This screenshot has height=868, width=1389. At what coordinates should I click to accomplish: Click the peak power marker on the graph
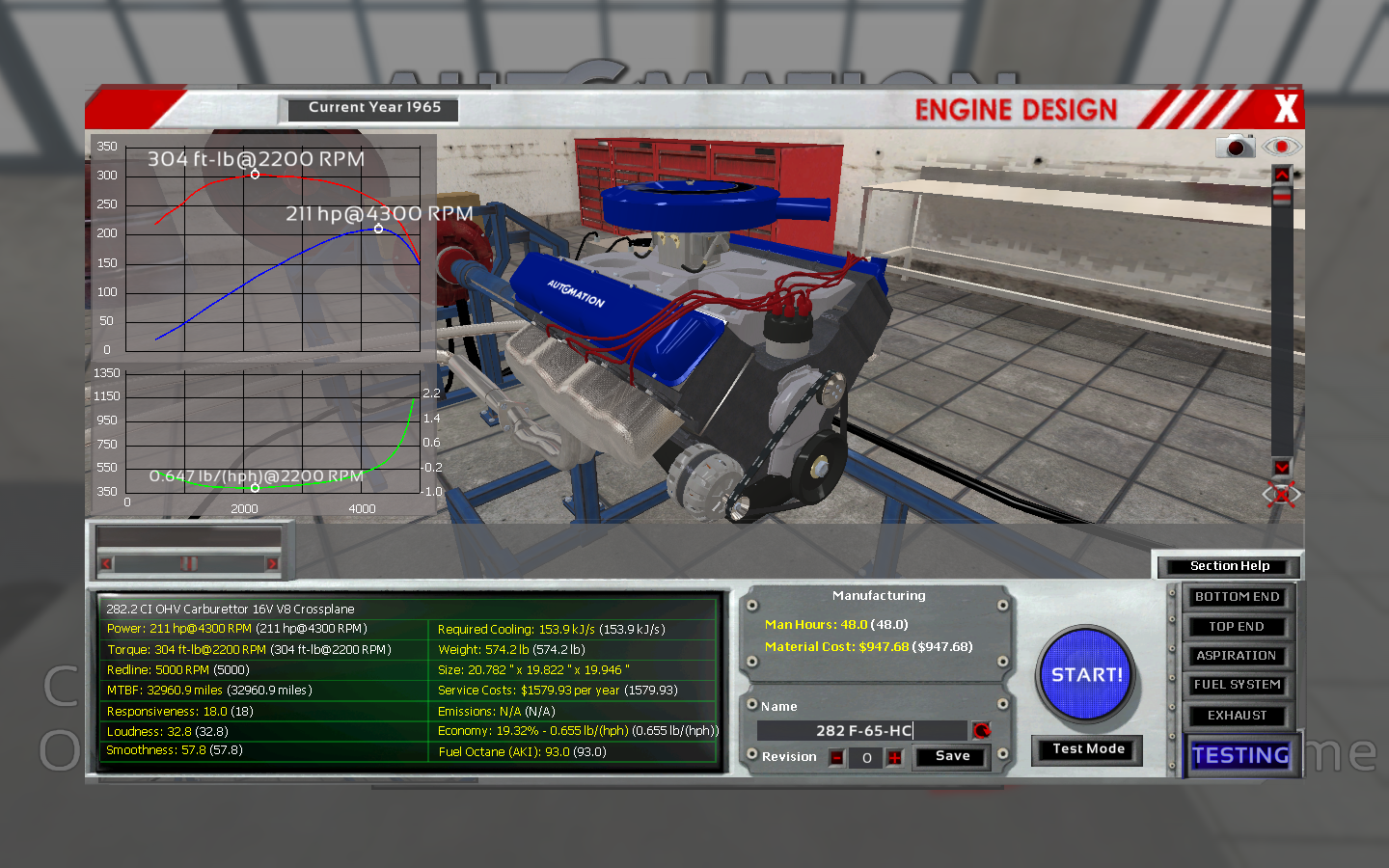point(378,229)
